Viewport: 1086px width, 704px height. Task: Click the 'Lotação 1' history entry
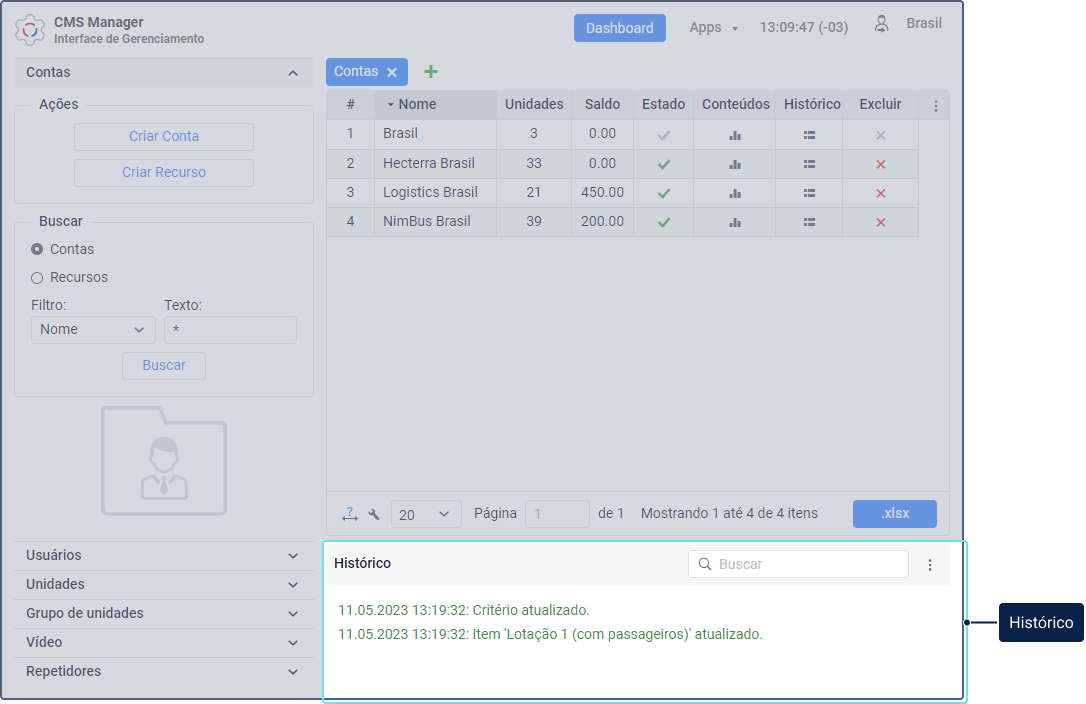550,635
